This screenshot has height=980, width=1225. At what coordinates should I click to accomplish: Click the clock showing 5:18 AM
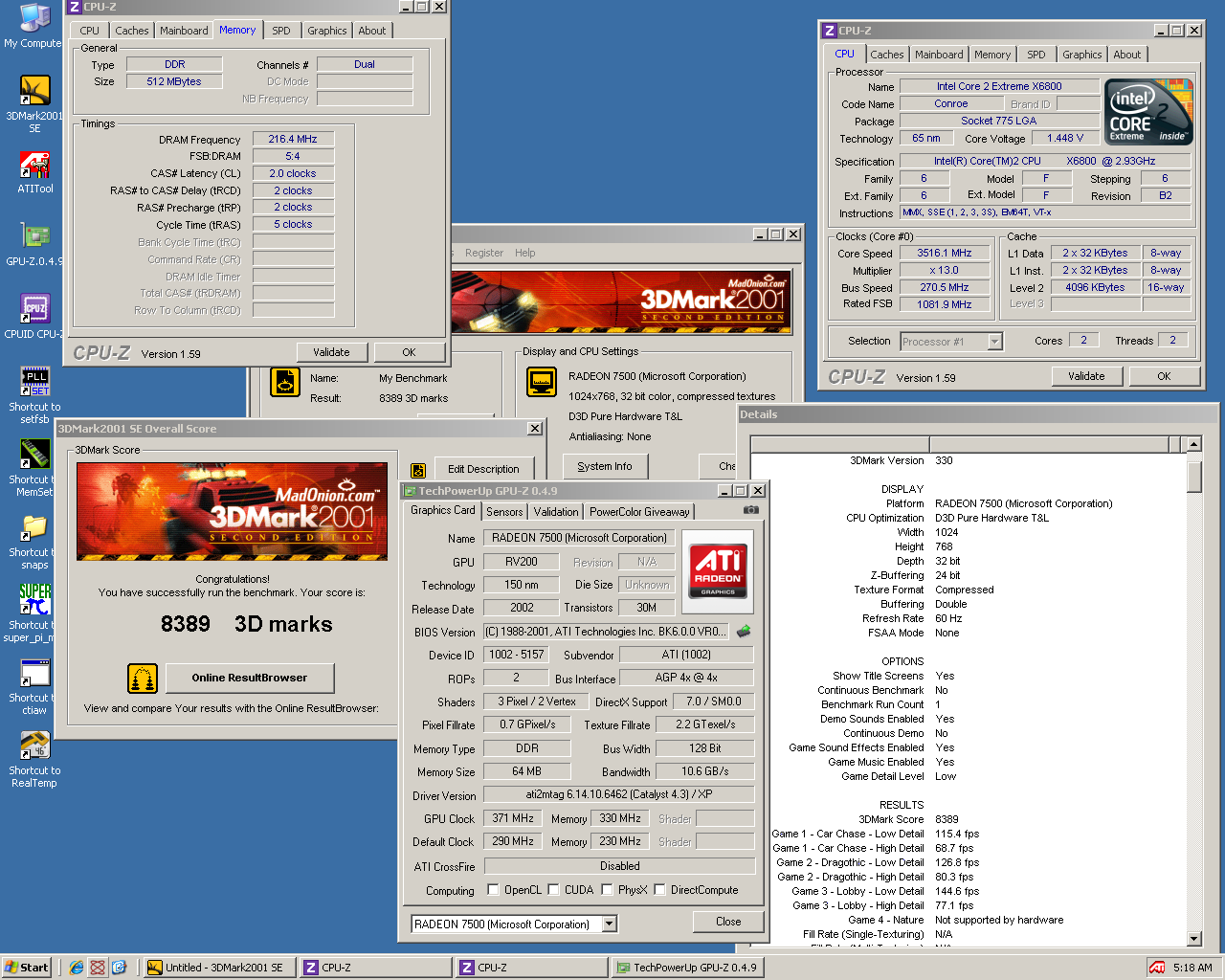[x=1192, y=968]
